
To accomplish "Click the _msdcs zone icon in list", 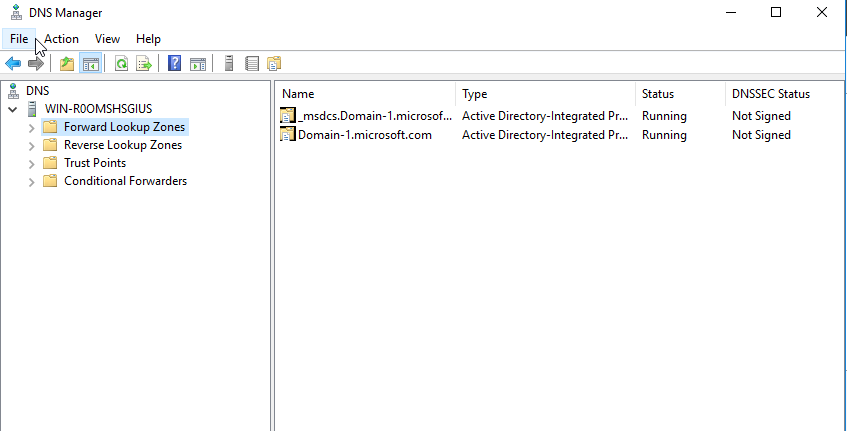I will click(x=288, y=116).
